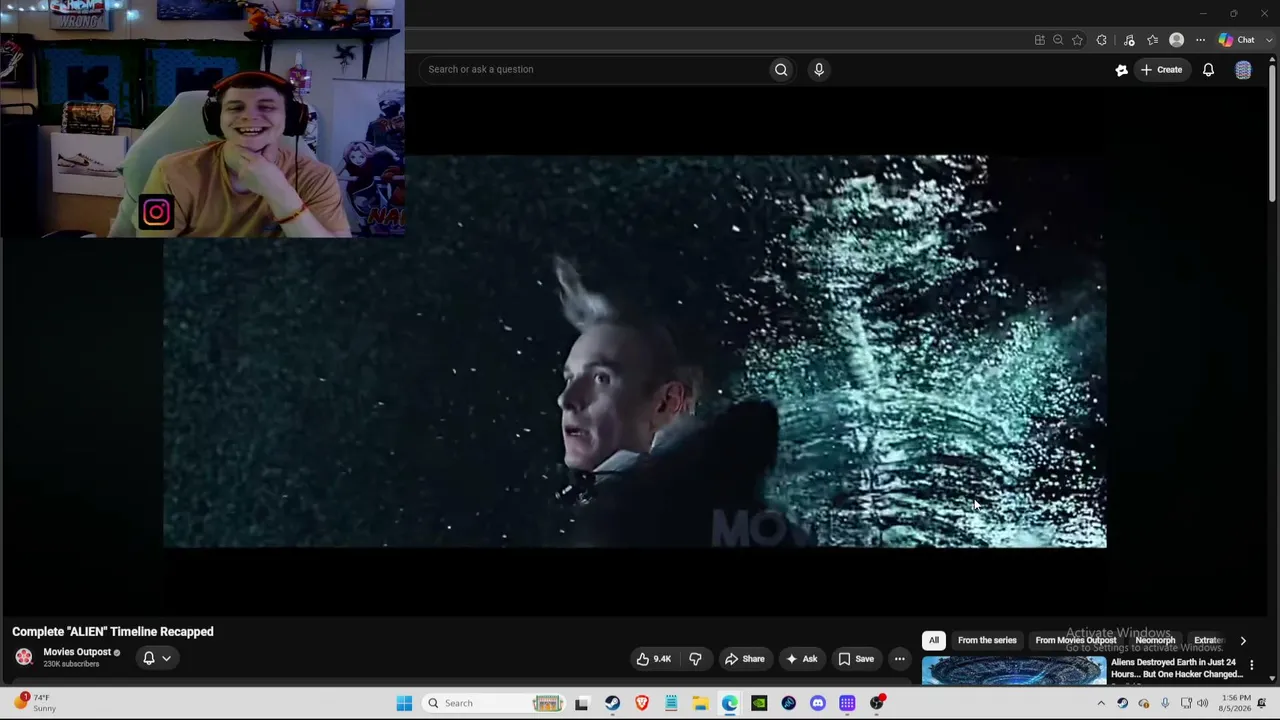Expand the chevron next to Copilot Chat
The height and width of the screenshot is (720, 1280).
(1269, 40)
